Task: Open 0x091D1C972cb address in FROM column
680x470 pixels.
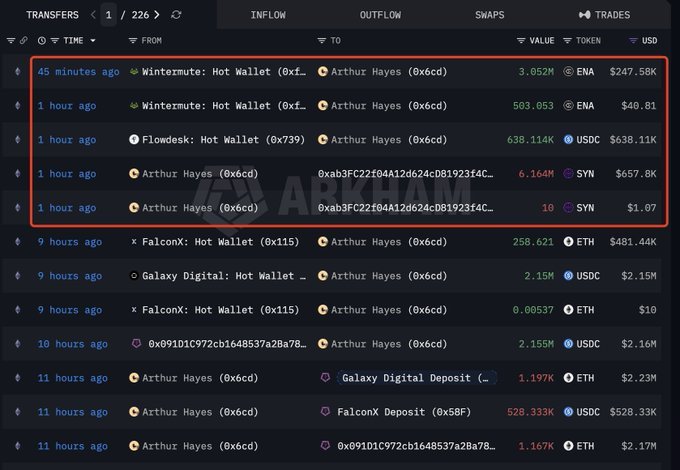Action: point(227,344)
